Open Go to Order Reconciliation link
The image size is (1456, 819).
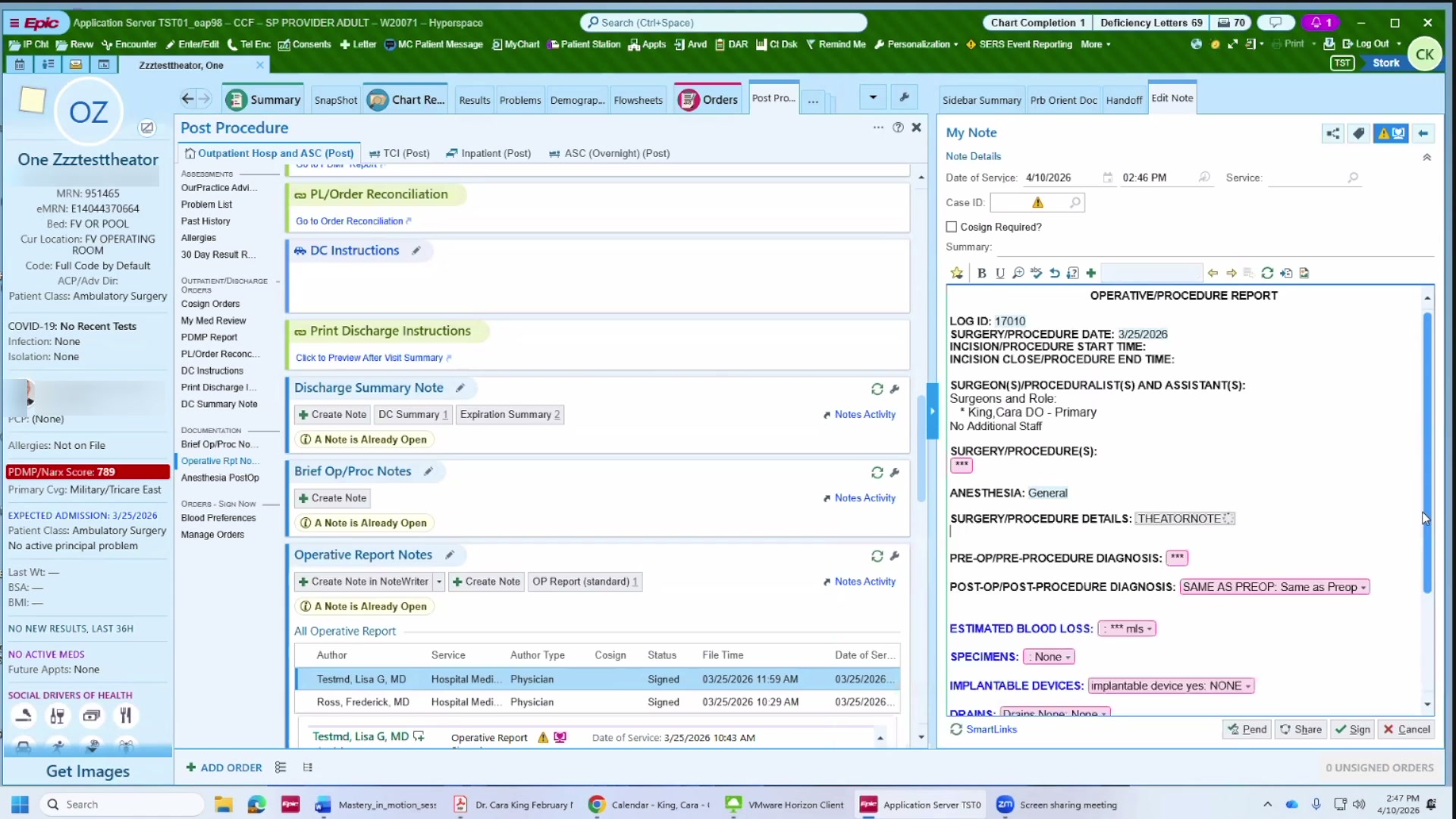pyautogui.click(x=350, y=221)
